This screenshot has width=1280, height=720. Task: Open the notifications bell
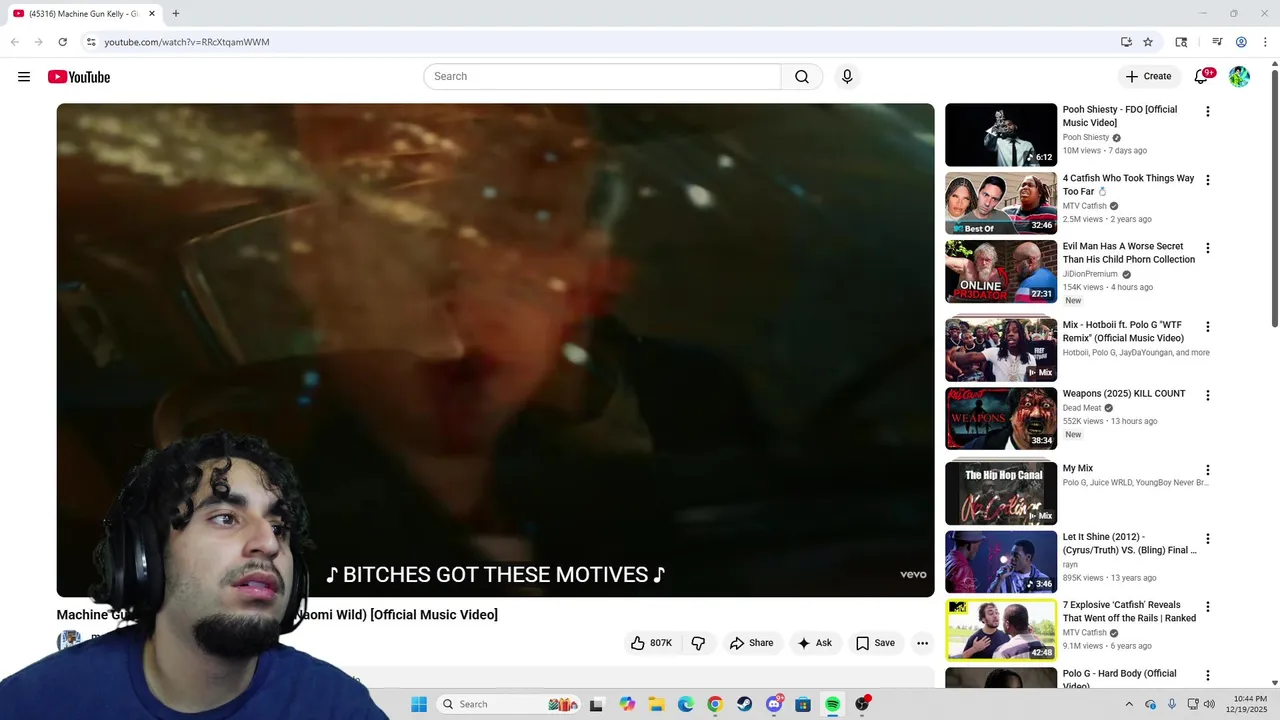(x=1202, y=77)
